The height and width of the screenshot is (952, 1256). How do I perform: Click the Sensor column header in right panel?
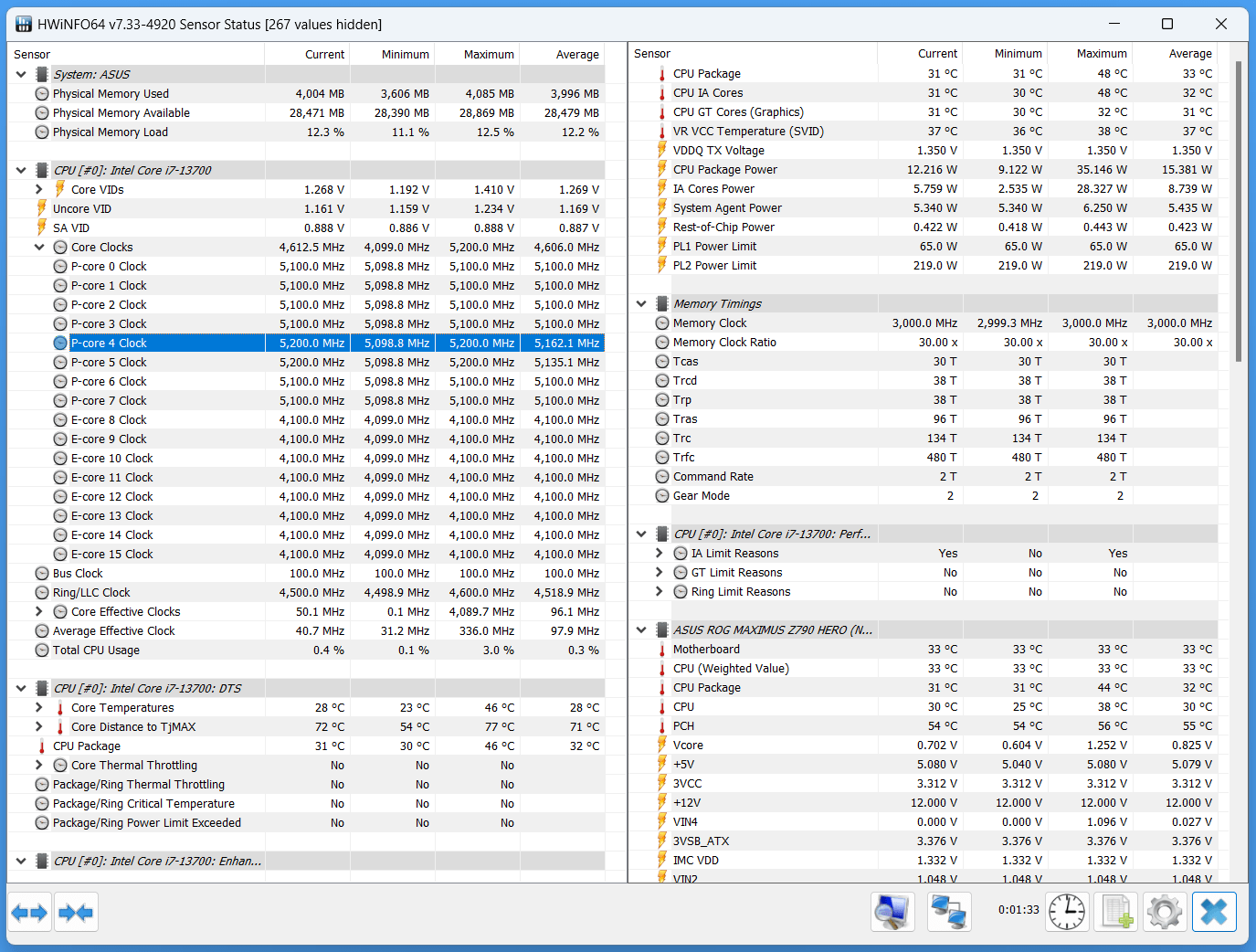pyautogui.click(x=753, y=53)
